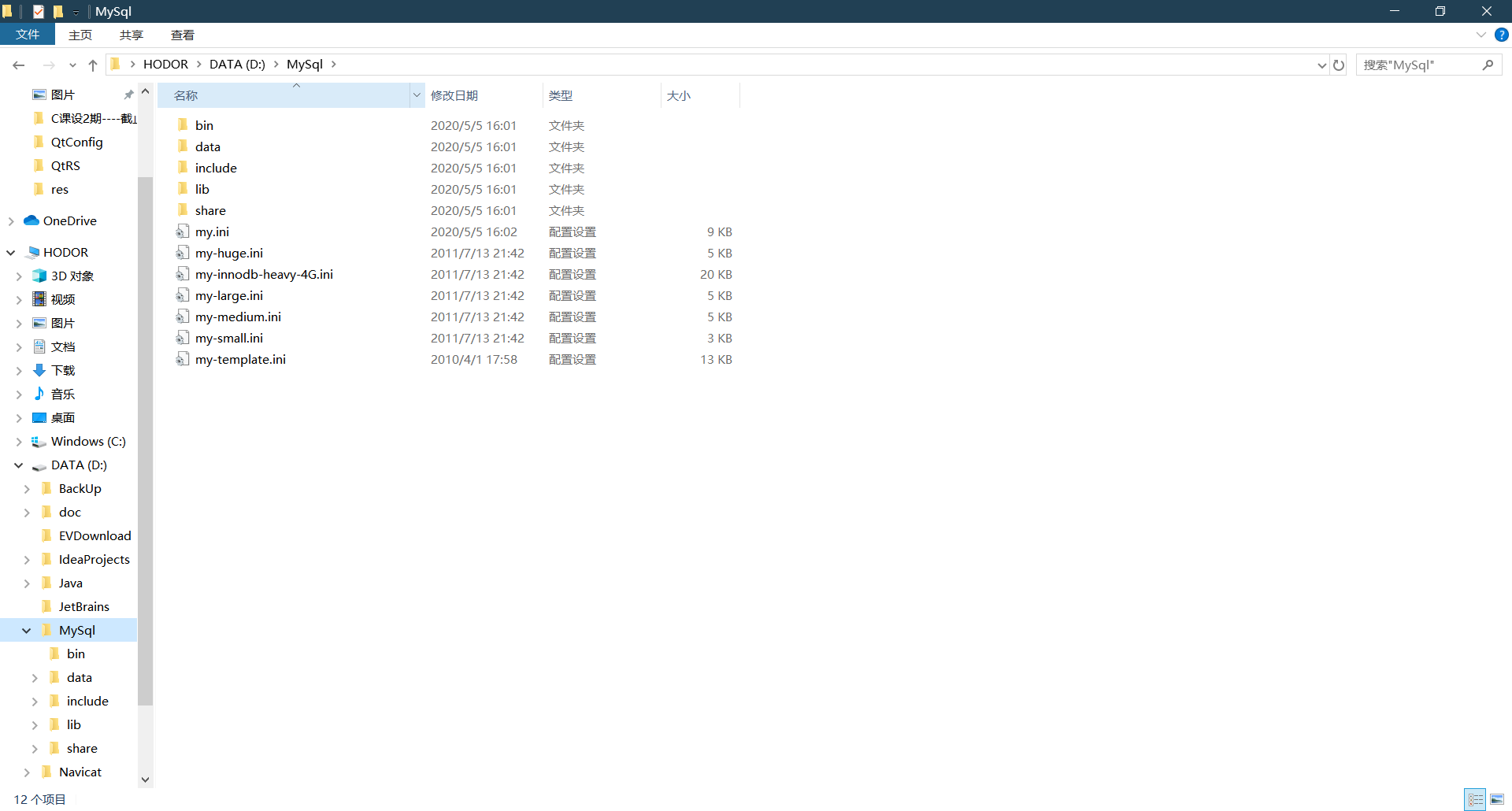Screen dimensions: 1512x811
Task: Open quick access toolbar customize dropdown
Action: pos(76,12)
